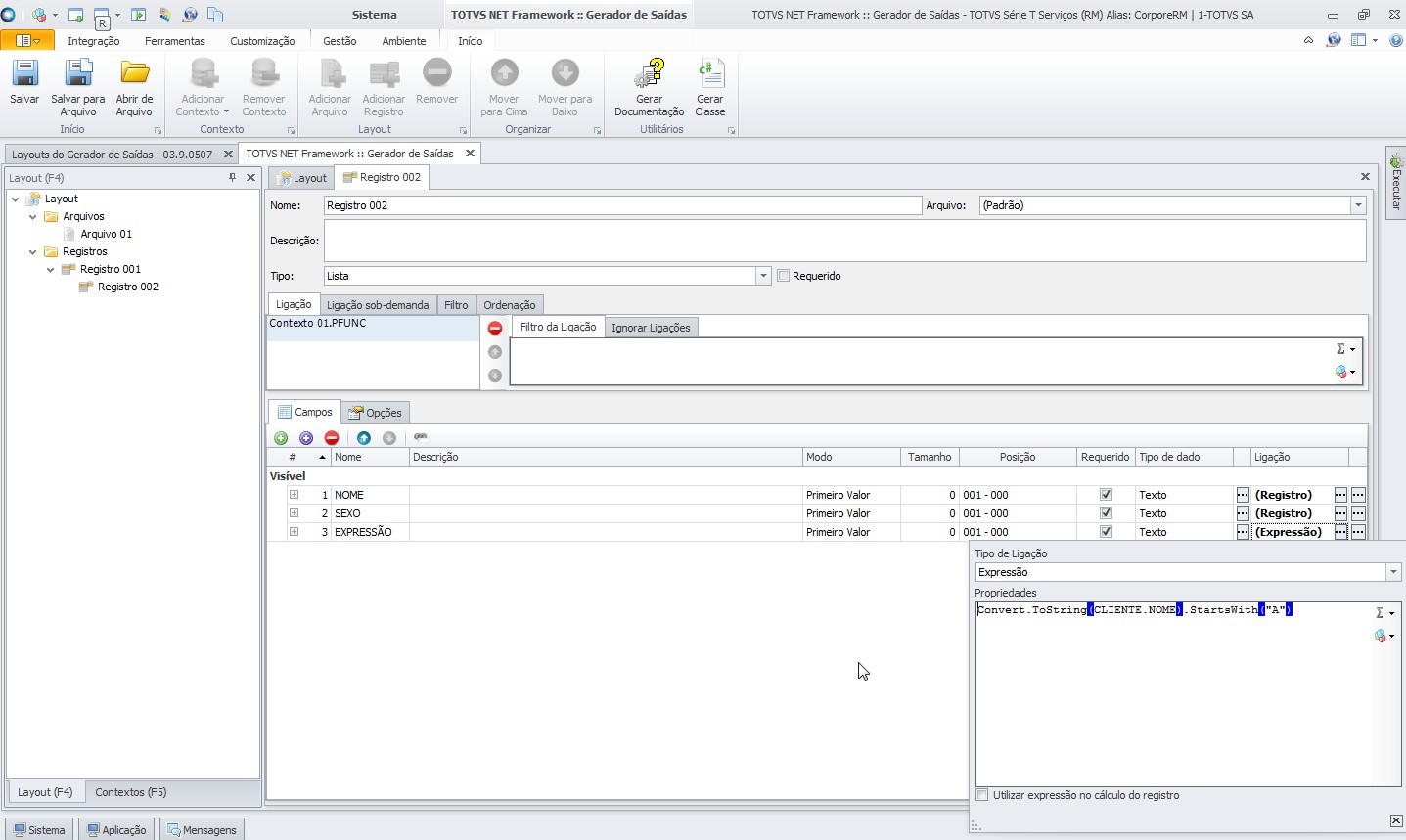This screenshot has height=840, width=1406.
Task: Toggle Requerido checkbox for NOME row
Action: [x=1106, y=495]
